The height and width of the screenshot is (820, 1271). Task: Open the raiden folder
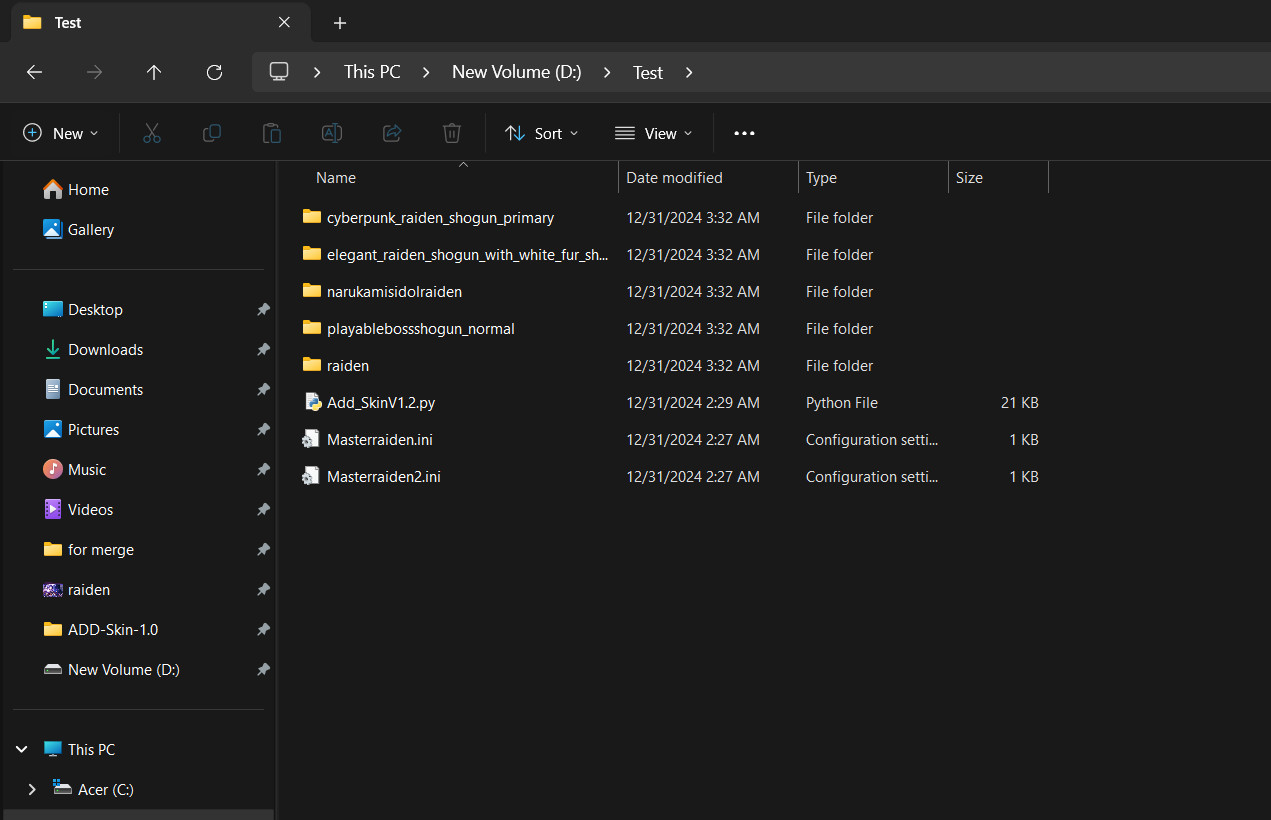tap(347, 365)
